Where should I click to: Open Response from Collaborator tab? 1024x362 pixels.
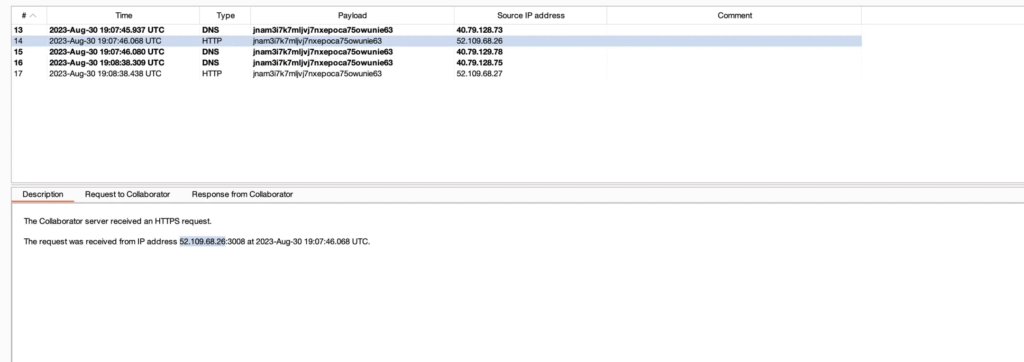click(242, 195)
